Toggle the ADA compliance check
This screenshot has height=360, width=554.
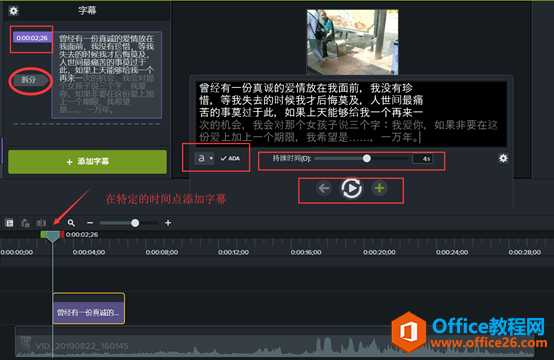pyautogui.click(x=230, y=158)
